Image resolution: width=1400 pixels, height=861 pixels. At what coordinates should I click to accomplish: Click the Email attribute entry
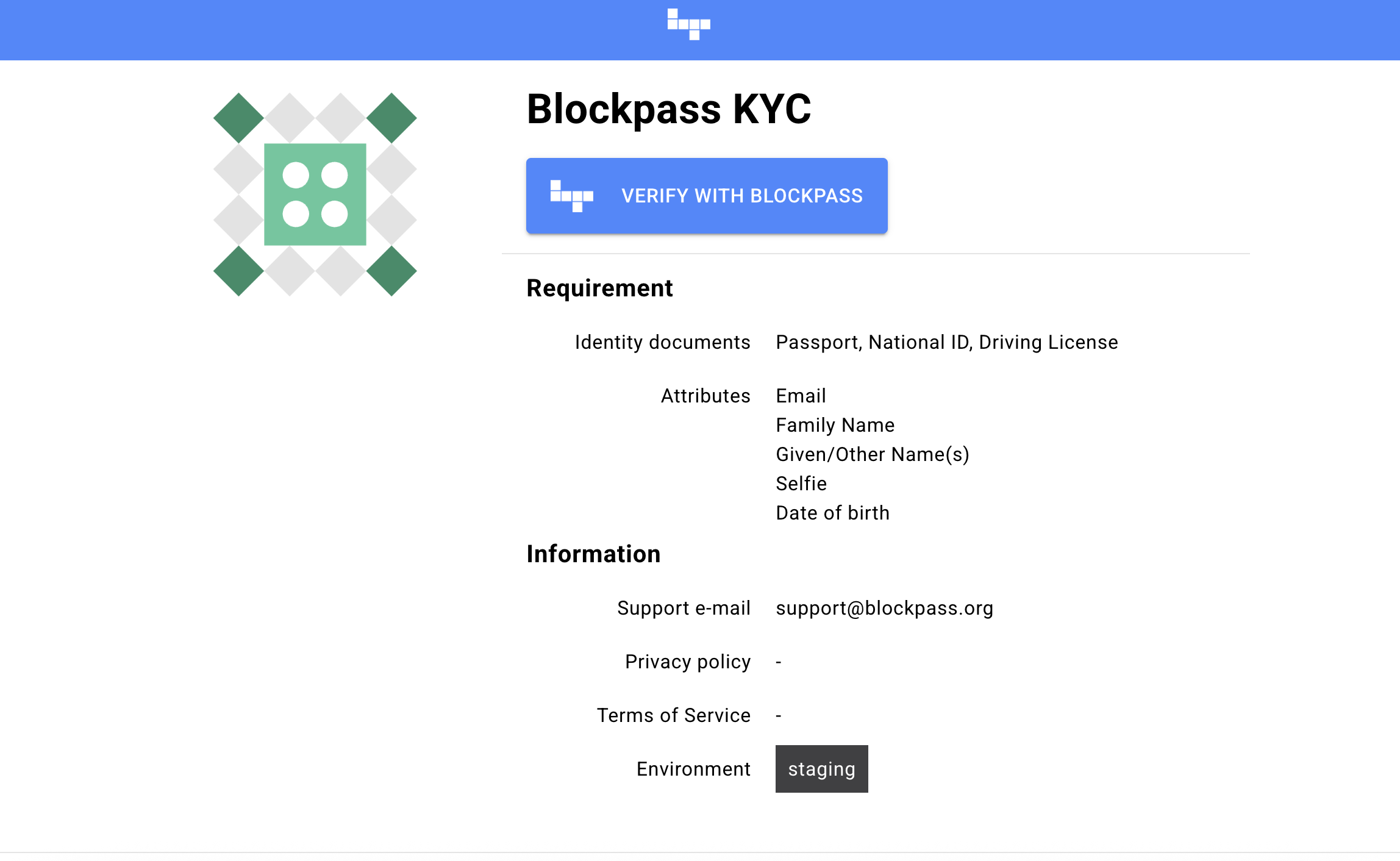pos(801,396)
